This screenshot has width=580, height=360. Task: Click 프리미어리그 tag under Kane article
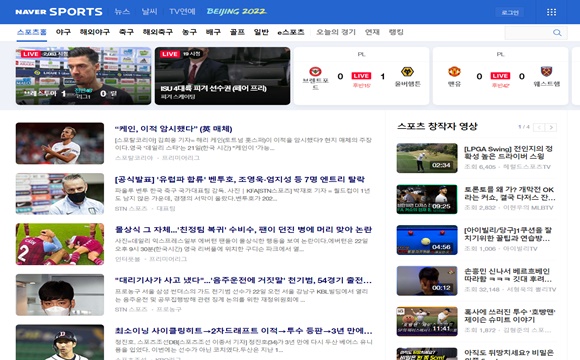pos(181,158)
